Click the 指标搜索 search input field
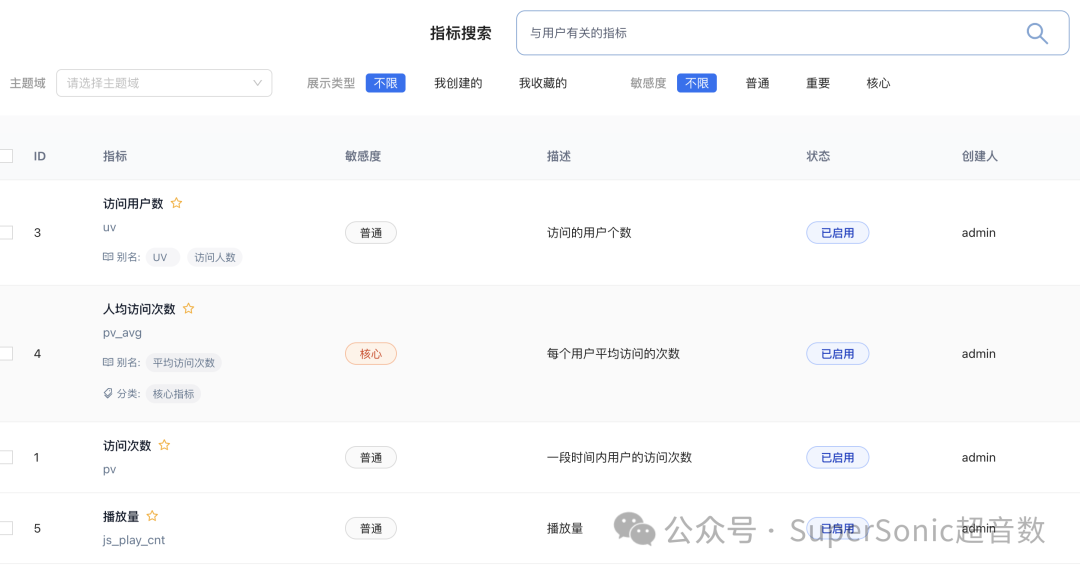Screen dimensions: 1080x574 (x=770, y=33)
